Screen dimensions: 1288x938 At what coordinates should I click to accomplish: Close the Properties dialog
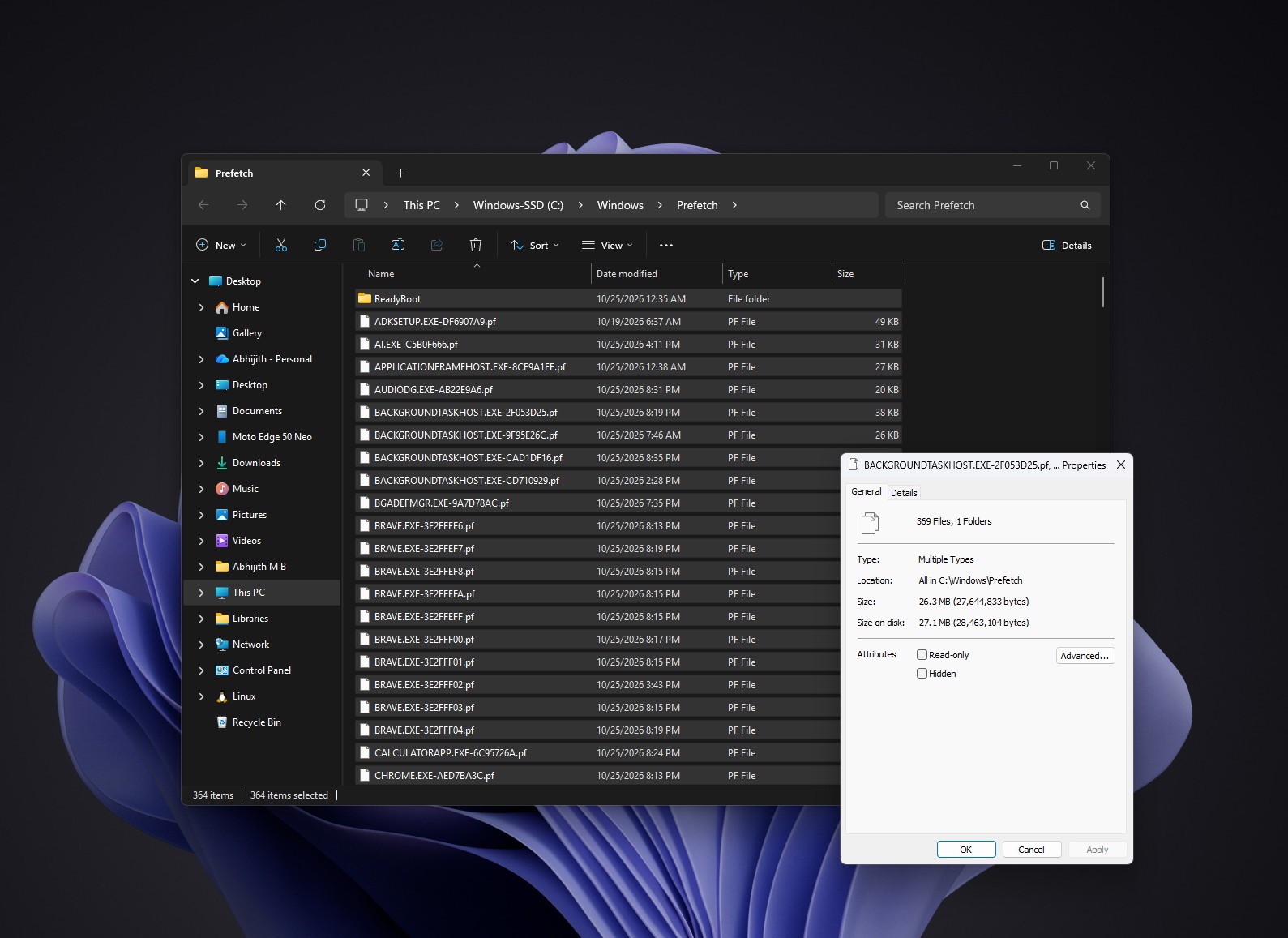pyautogui.click(x=1121, y=465)
